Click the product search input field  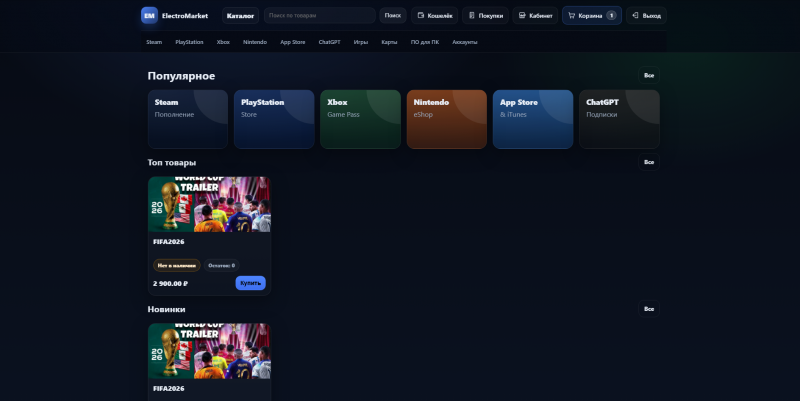[x=320, y=15]
